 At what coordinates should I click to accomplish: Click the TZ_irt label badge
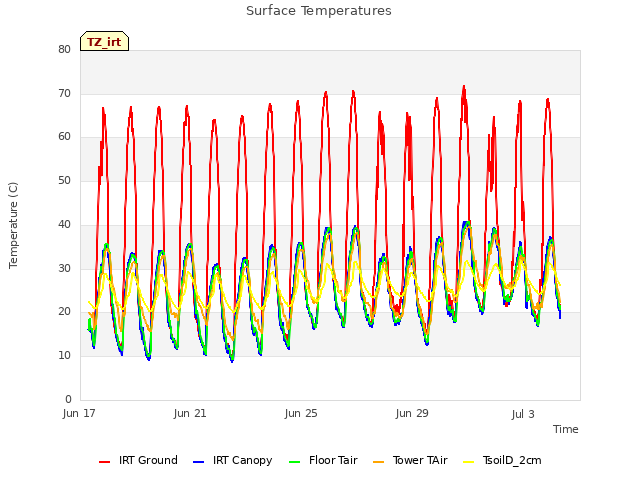(104, 41)
